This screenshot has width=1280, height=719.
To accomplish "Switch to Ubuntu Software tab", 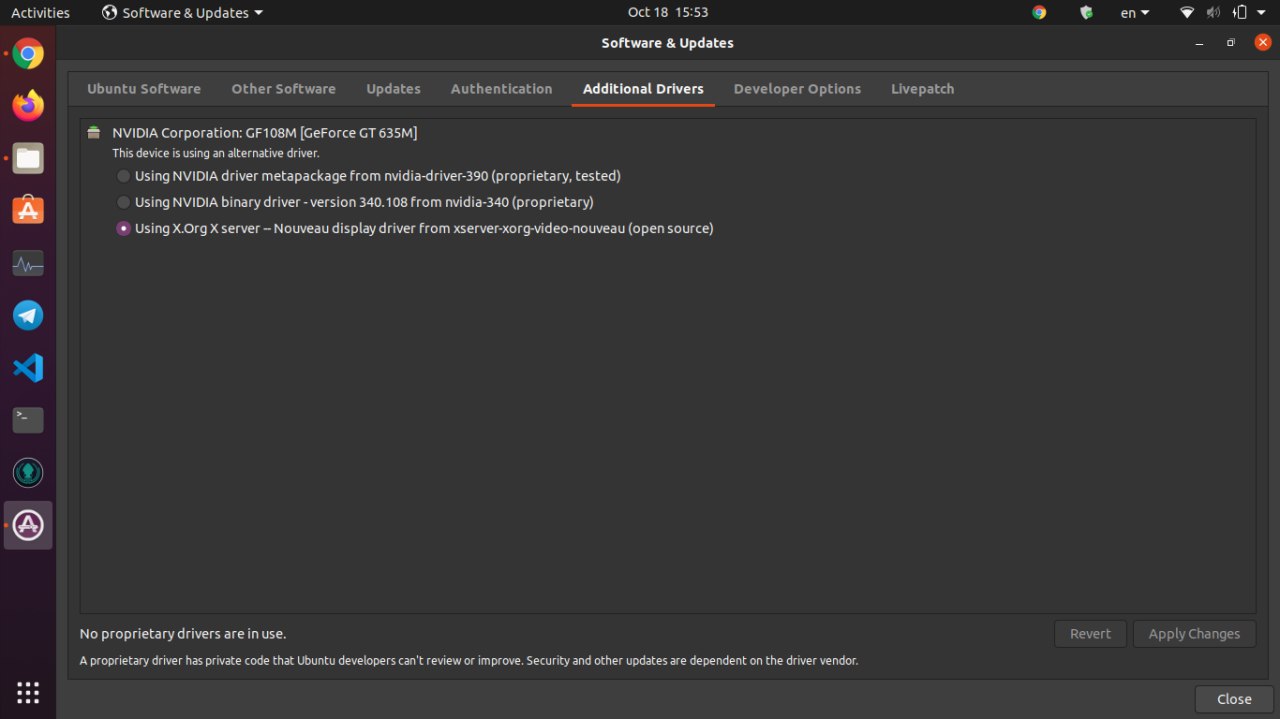I will click(x=144, y=89).
